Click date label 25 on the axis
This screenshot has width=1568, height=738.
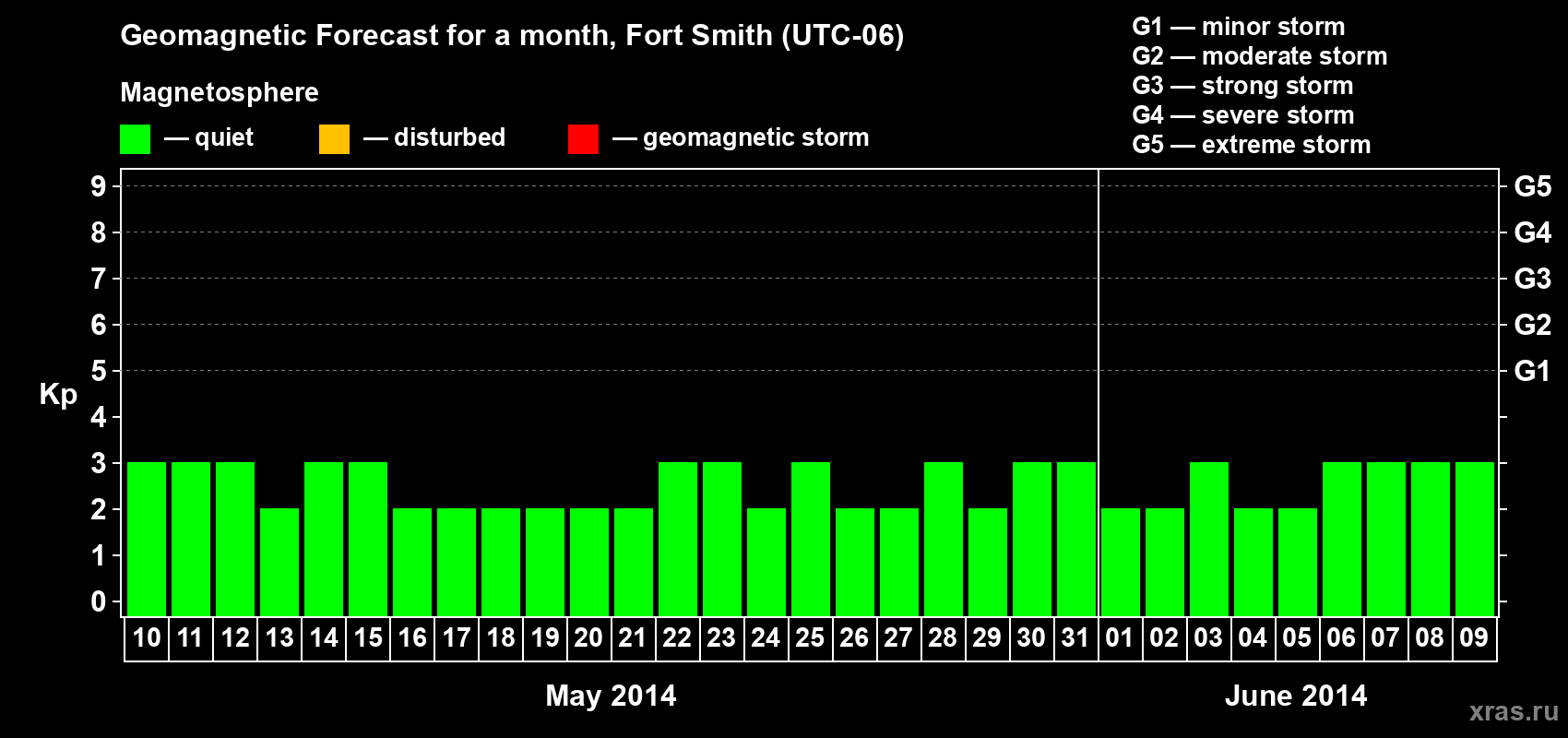810,637
